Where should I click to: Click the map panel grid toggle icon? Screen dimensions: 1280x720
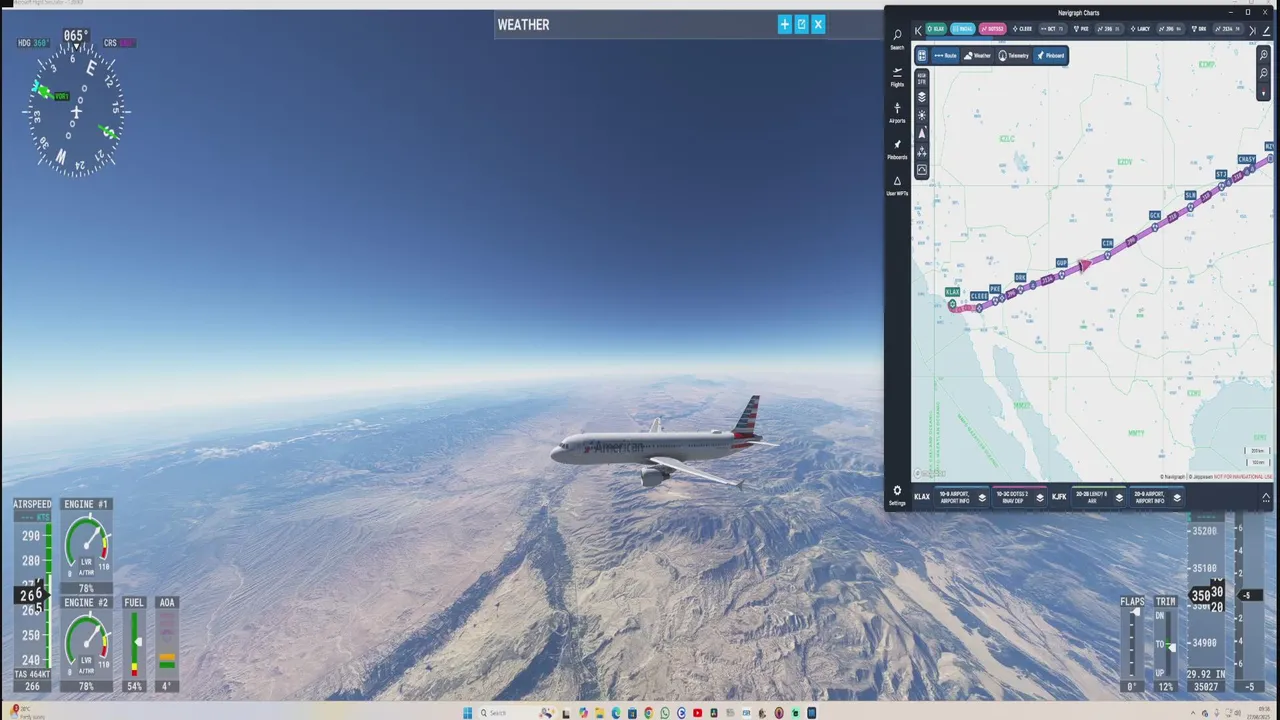point(922,56)
